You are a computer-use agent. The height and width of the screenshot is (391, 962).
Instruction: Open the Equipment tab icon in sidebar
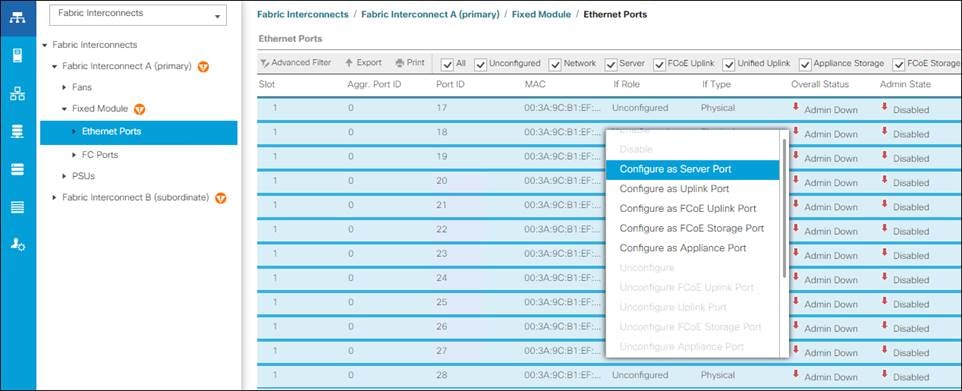(18, 17)
